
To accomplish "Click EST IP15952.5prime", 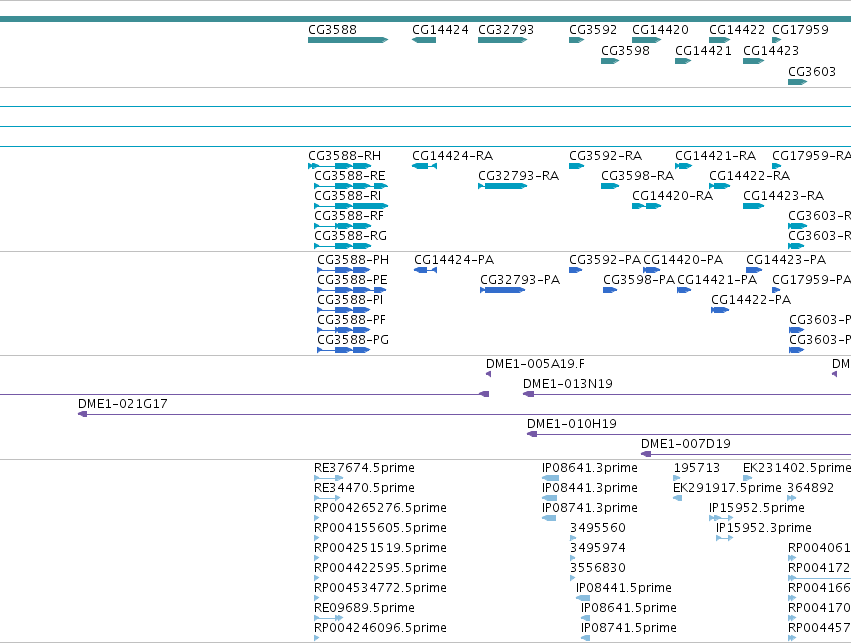I will (757, 508).
